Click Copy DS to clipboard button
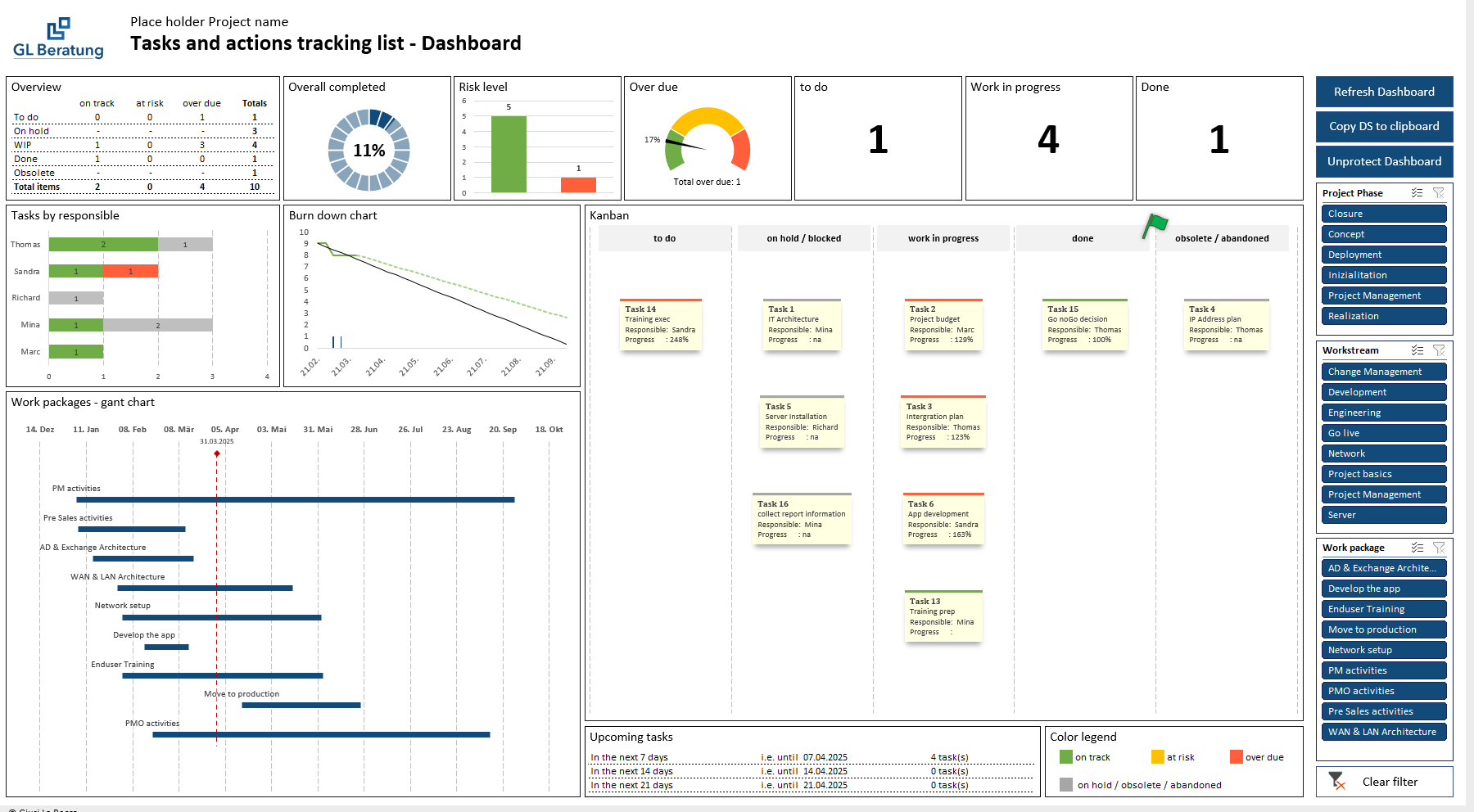1474x812 pixels. (x=1384, y=126)
